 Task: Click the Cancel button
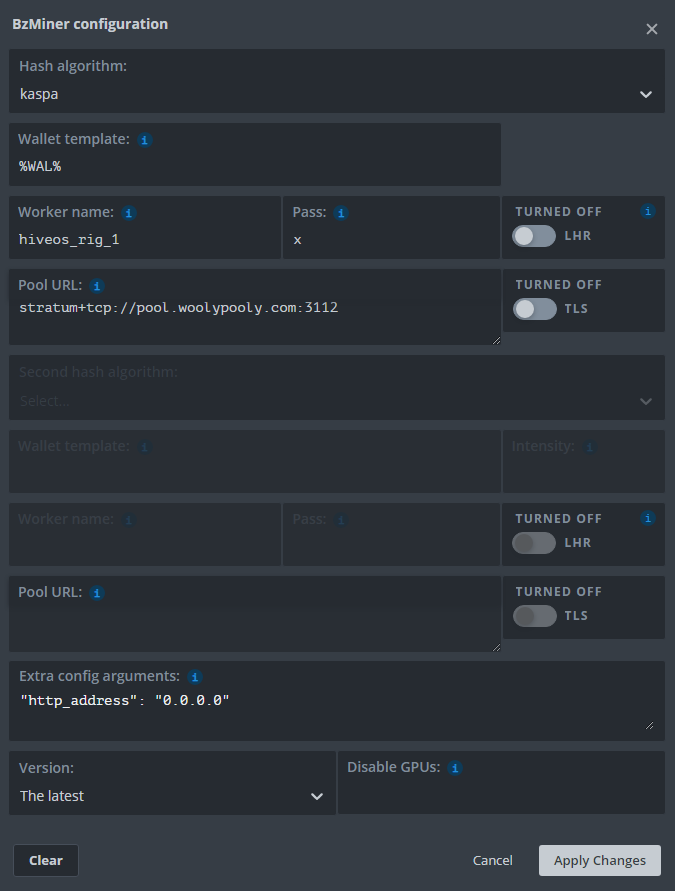[493, 860]
